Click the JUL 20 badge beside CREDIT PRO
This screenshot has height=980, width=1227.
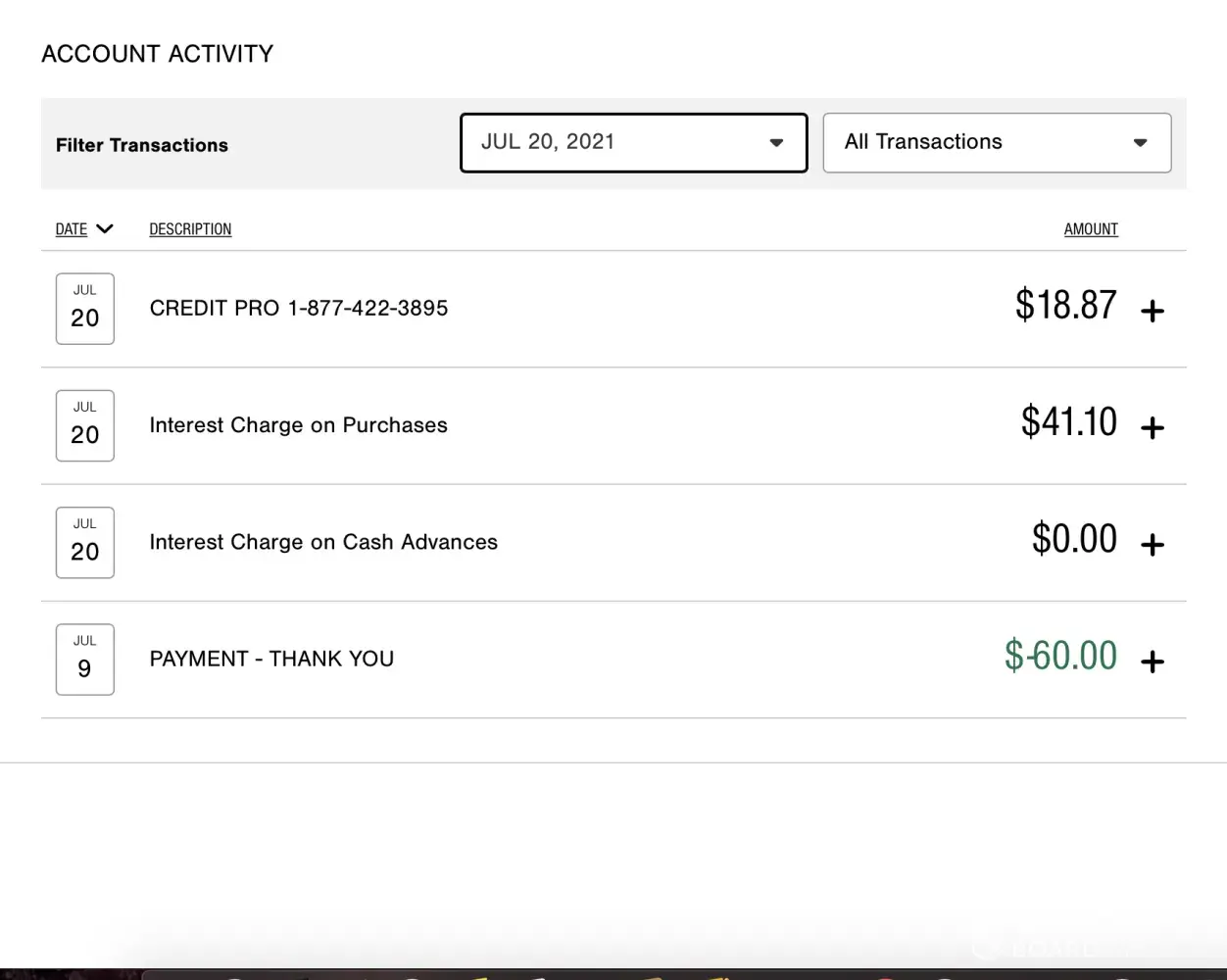tap(85, 309)
